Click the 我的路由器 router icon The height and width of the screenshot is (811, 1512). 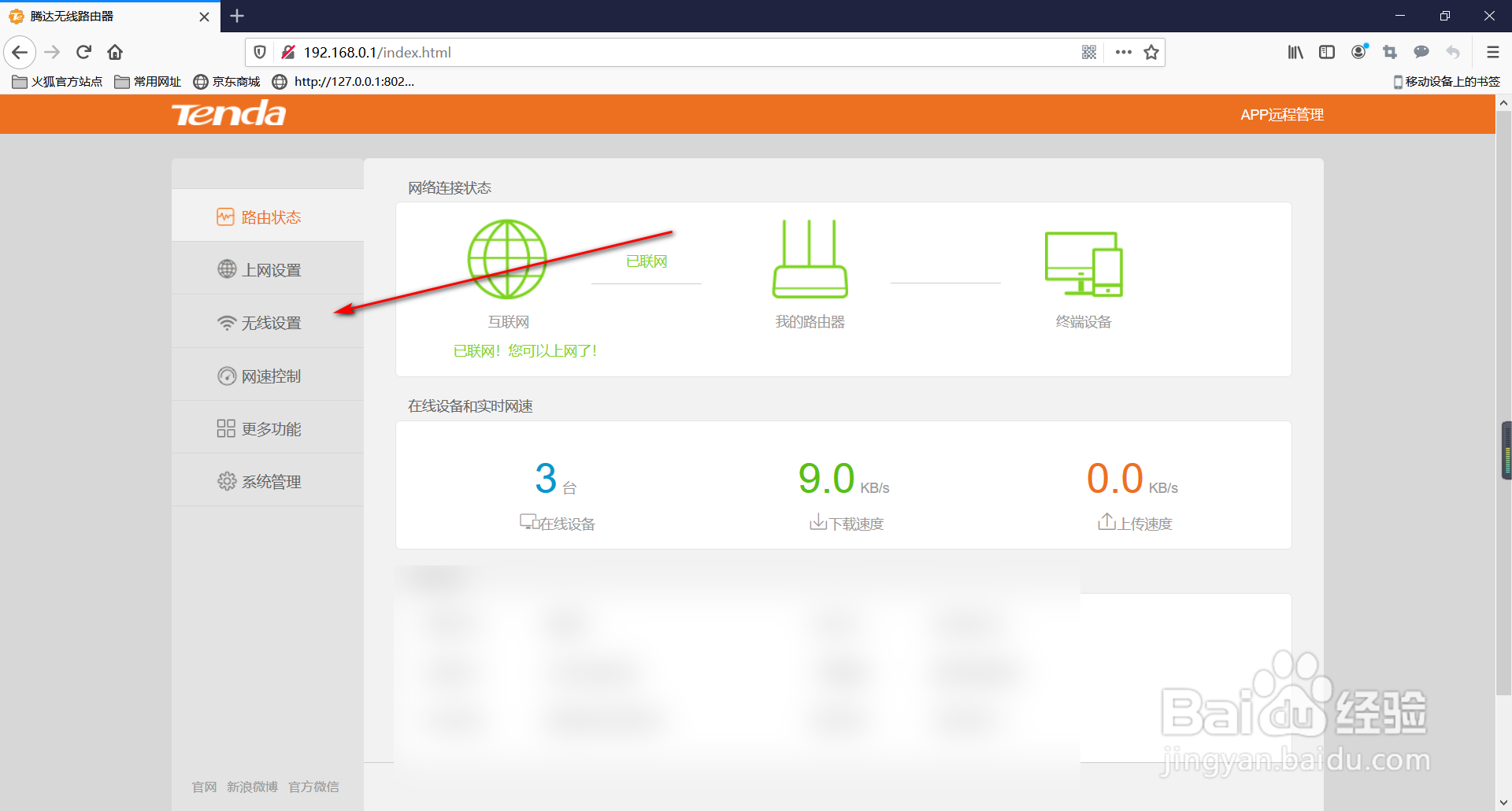810,259
